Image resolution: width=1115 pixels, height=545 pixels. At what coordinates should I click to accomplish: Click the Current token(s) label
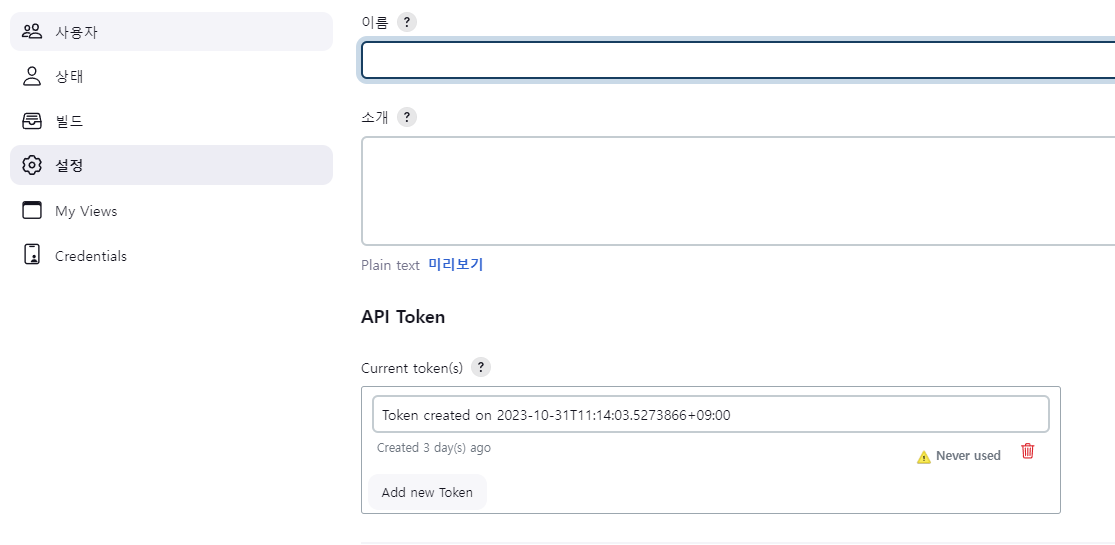(412, 368)
